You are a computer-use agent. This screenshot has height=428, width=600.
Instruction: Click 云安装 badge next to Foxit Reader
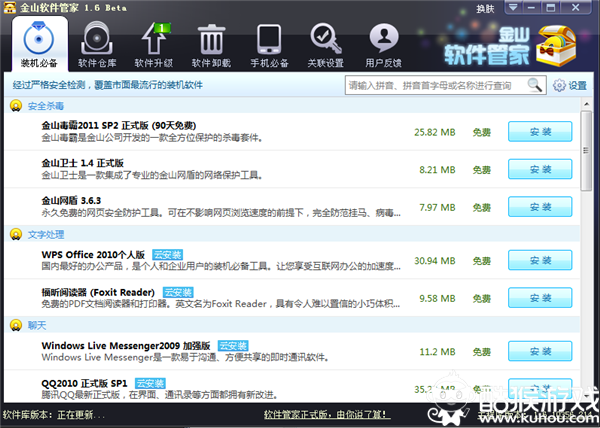178,292
